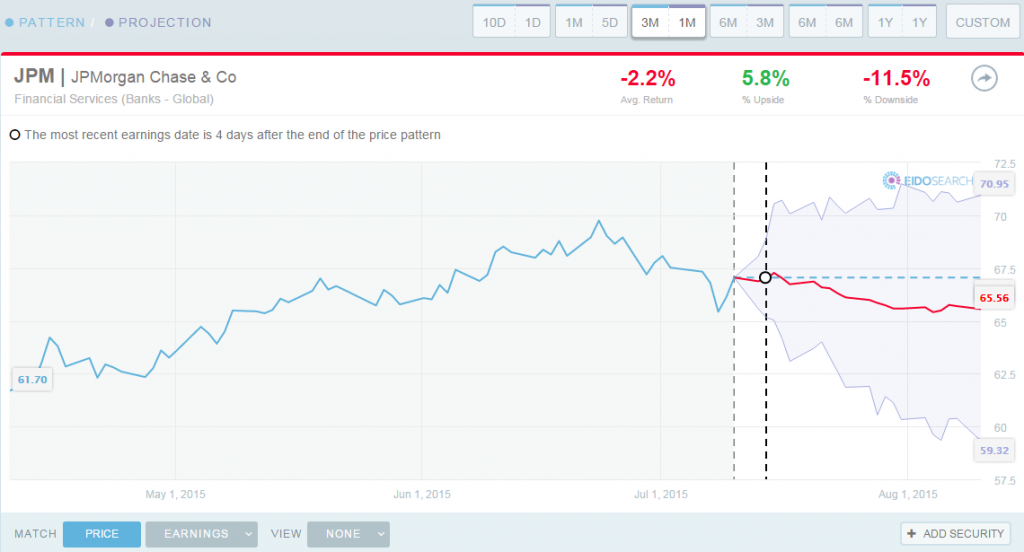
Task: Click the 65.56 projected price label
Action: [994, 298]
